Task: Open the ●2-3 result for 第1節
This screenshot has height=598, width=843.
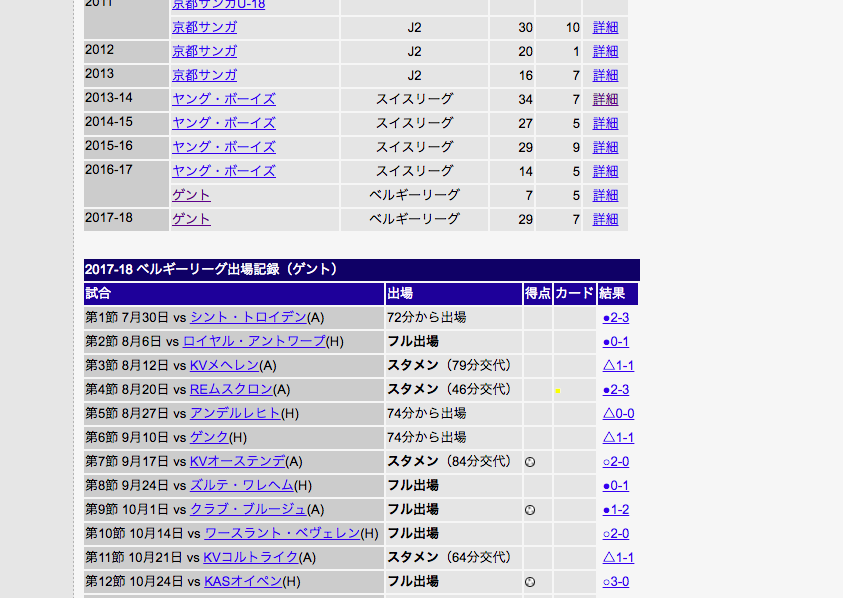Action: (x=616, y=318)
